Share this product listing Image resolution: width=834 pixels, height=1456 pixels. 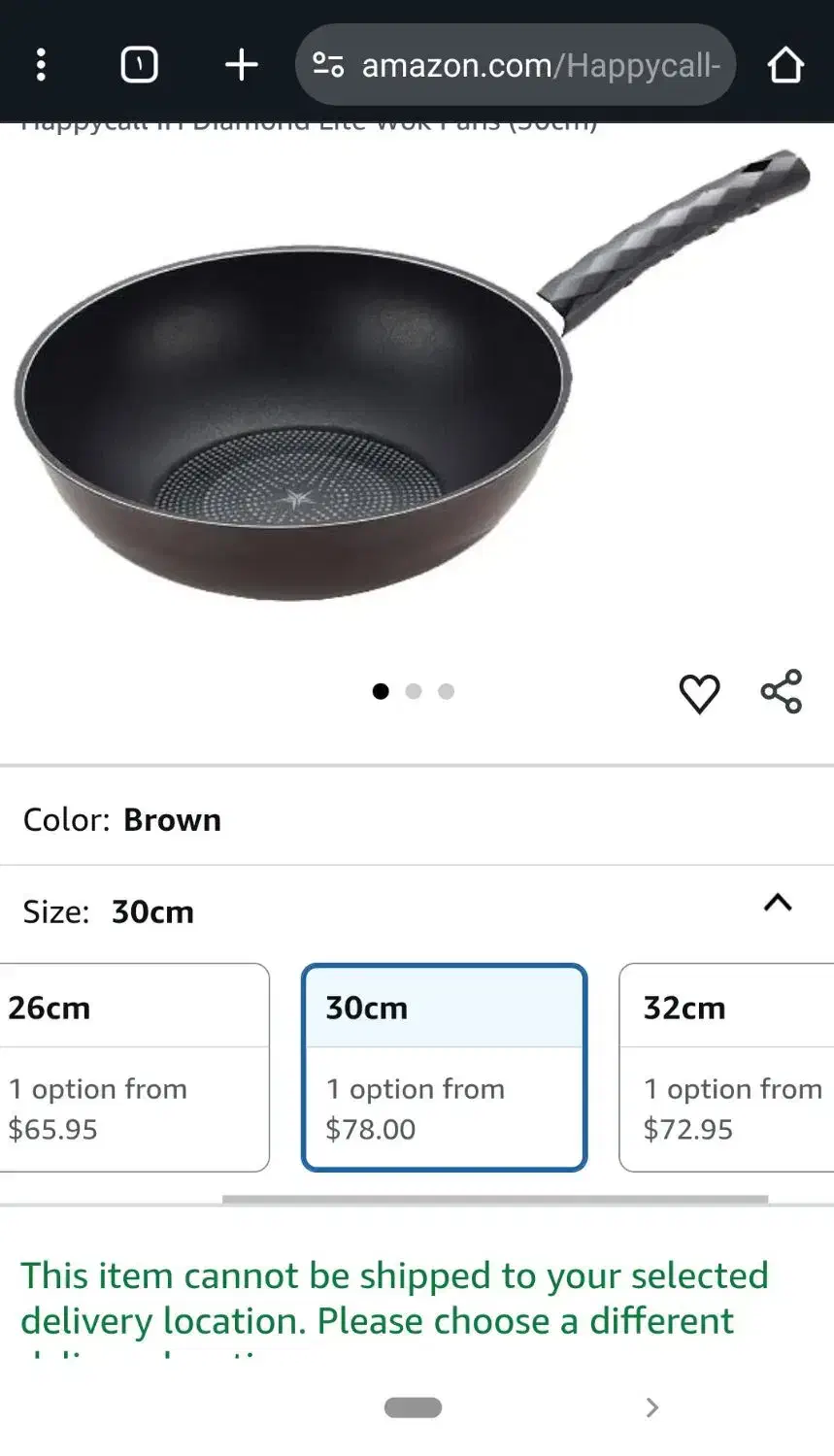(x=782, y=692)
